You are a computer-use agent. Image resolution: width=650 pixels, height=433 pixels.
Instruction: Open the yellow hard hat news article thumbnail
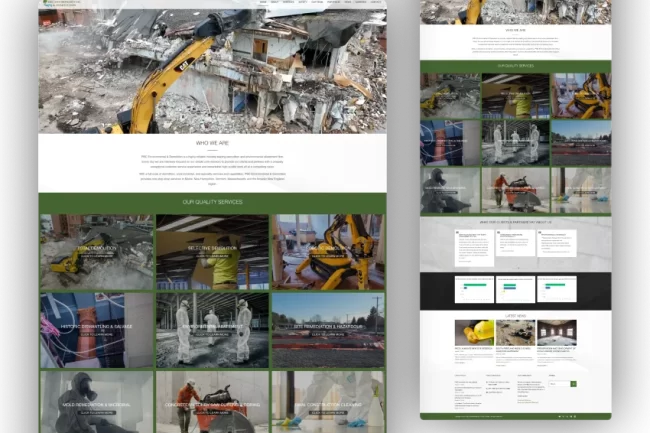[474, 332]
